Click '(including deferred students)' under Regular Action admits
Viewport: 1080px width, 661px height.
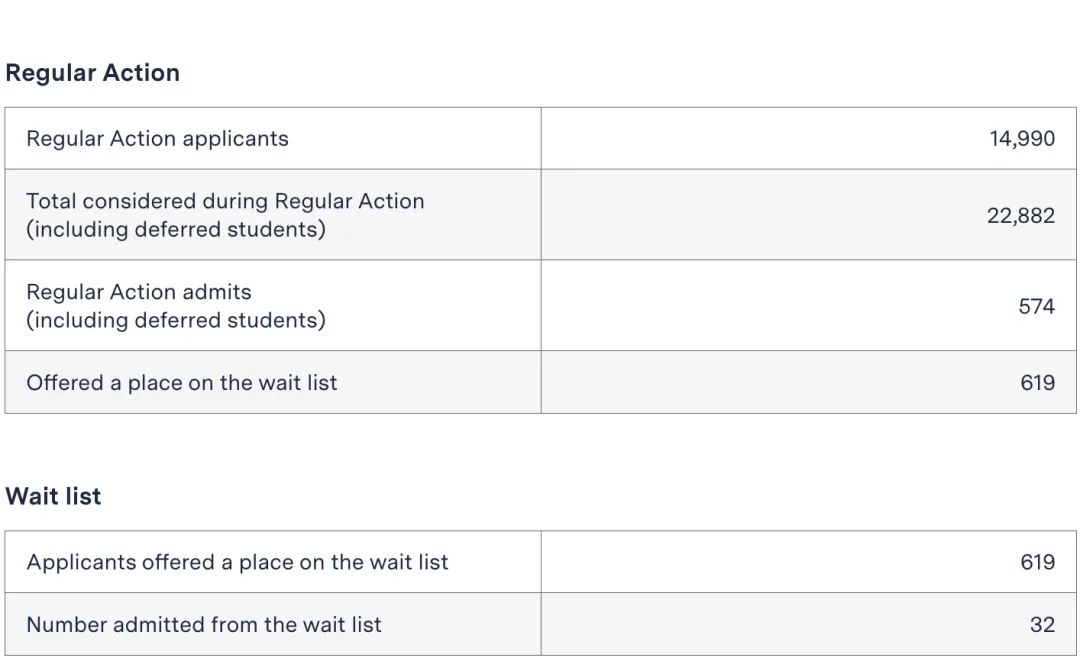point(176,320)
